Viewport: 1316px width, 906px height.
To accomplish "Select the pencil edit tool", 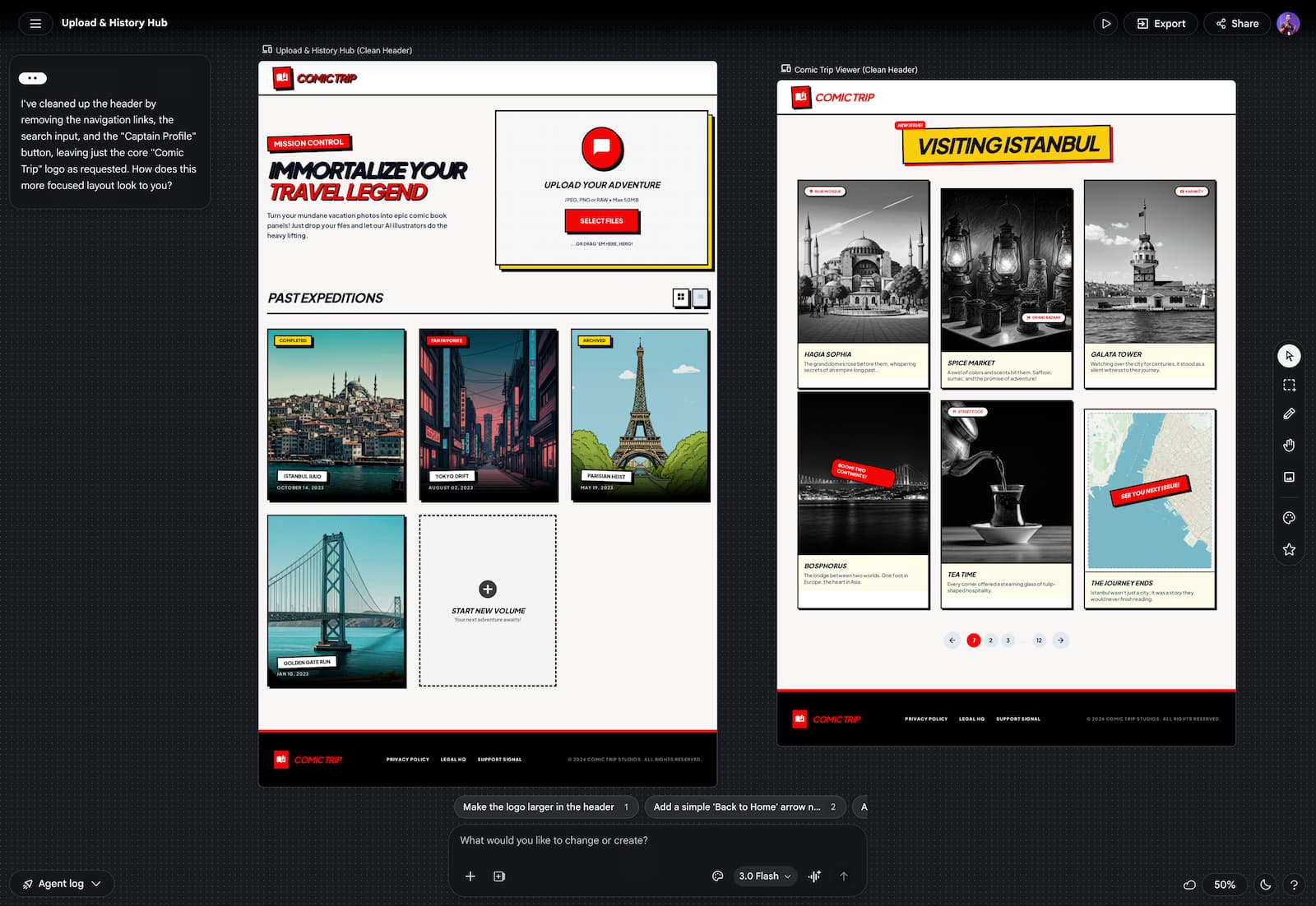I will point(1289,414).
